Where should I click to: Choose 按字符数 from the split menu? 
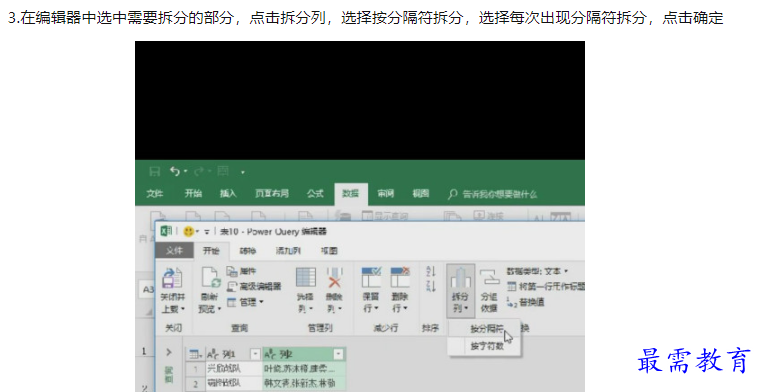[x=484, y=346]
